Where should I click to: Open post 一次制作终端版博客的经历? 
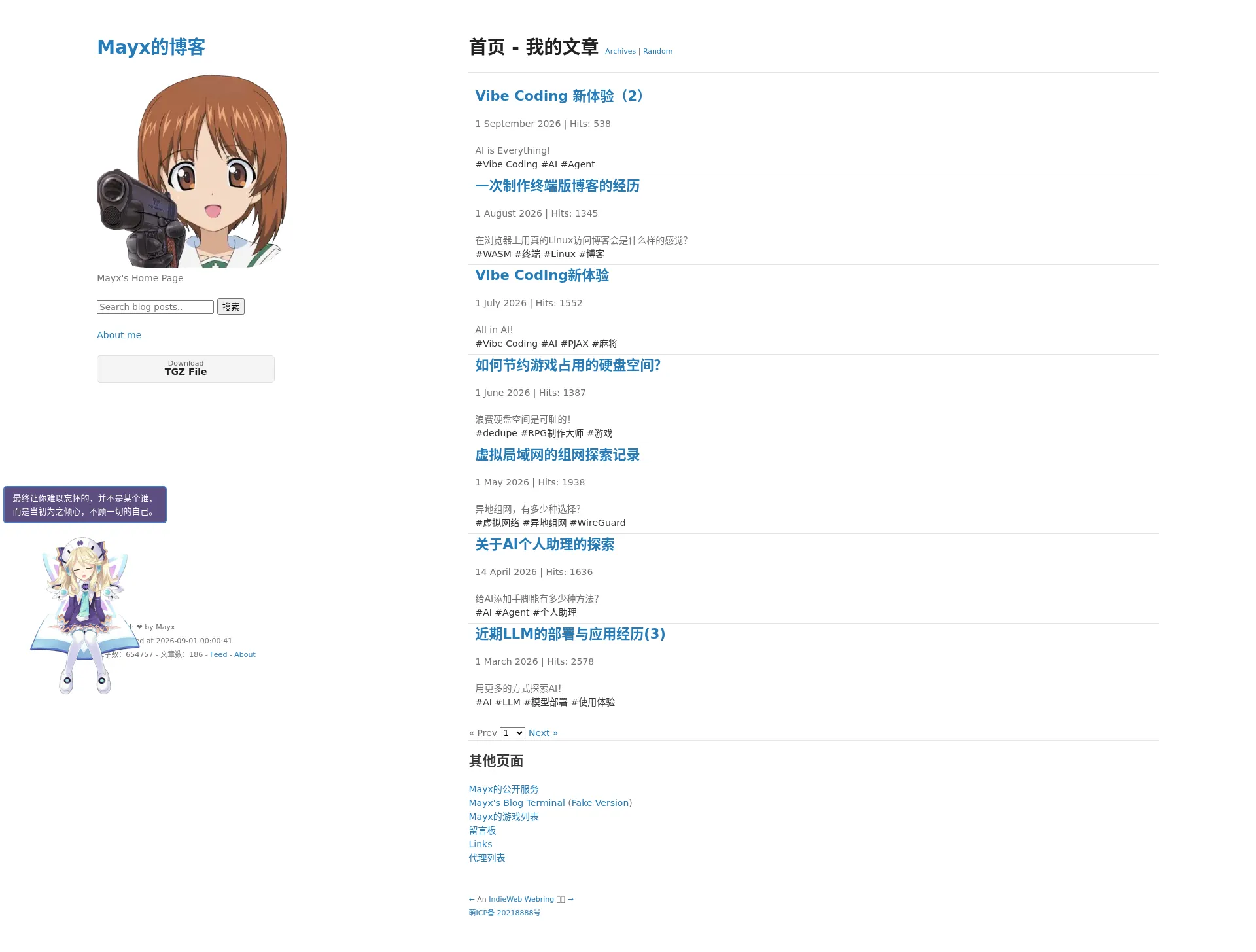557,186
